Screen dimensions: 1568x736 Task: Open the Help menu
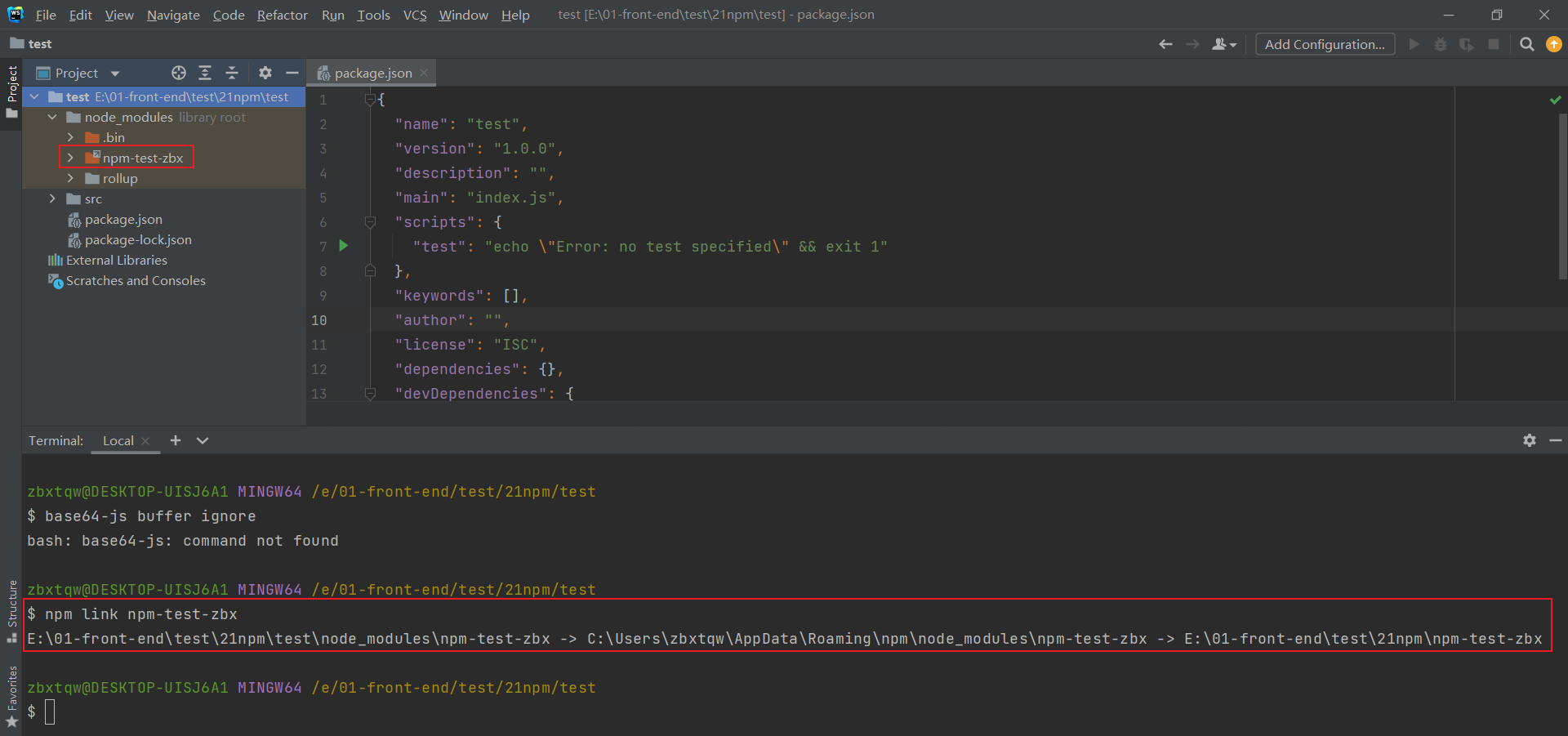(515, 15)
